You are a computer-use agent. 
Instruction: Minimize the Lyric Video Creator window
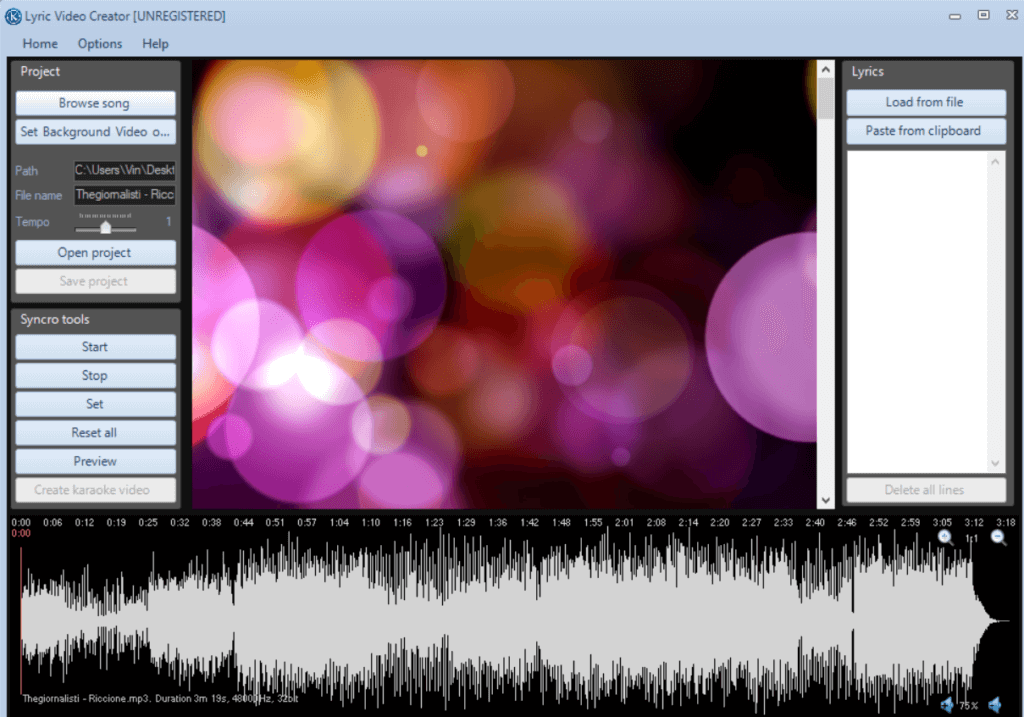click(x=955, y=16)
